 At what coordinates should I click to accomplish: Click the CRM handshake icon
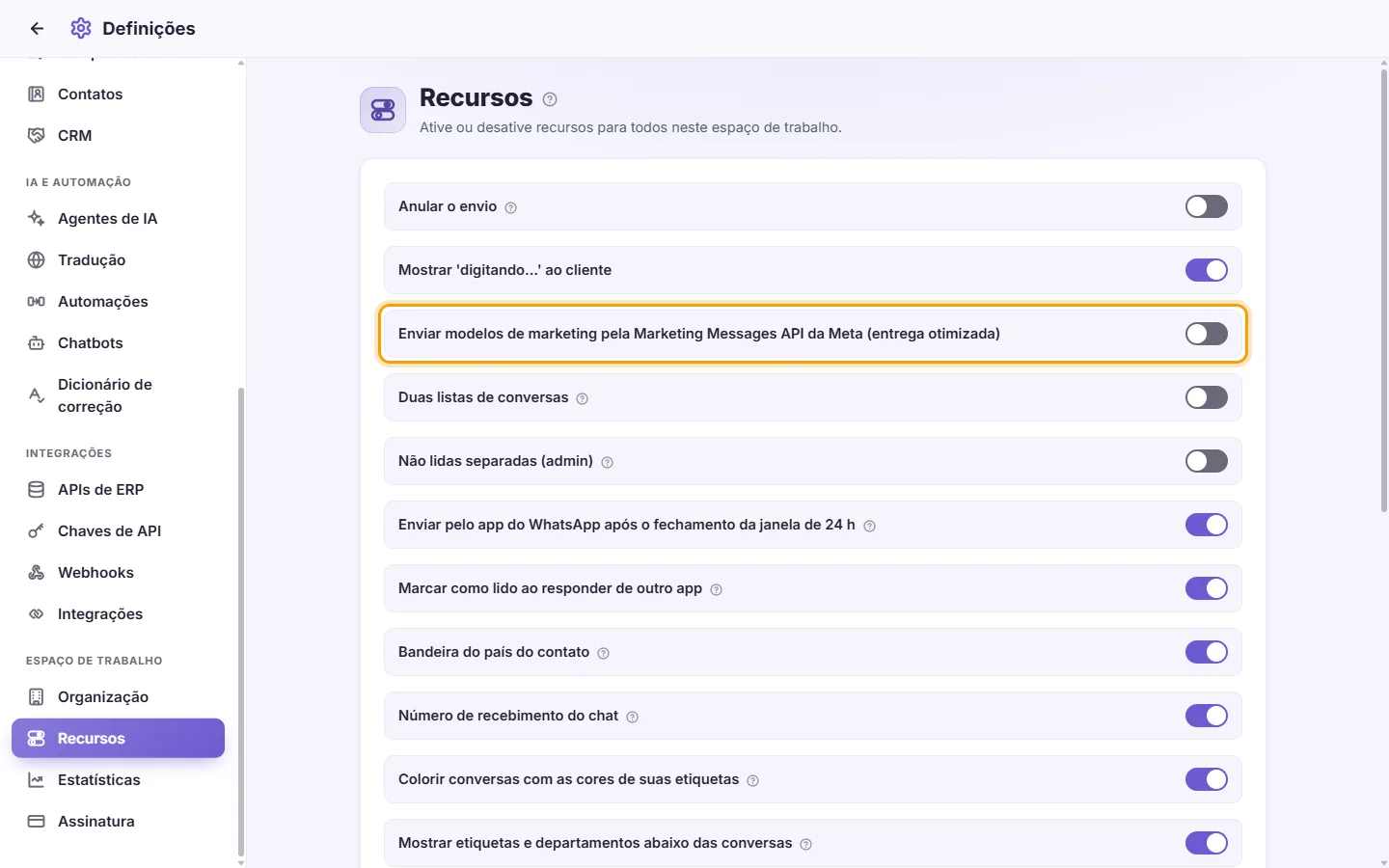point(37,136)
